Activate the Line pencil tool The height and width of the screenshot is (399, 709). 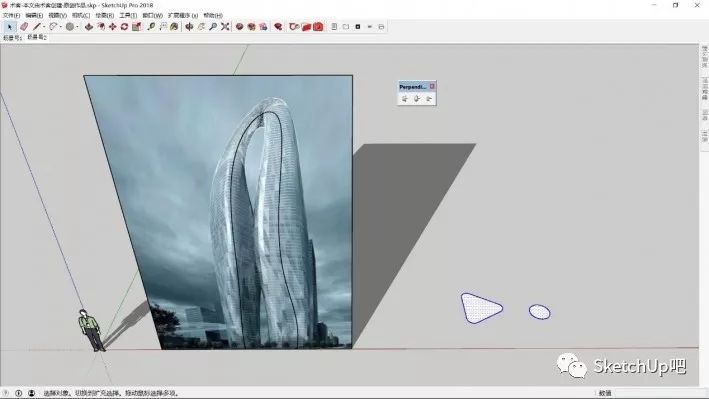[37, 27]
